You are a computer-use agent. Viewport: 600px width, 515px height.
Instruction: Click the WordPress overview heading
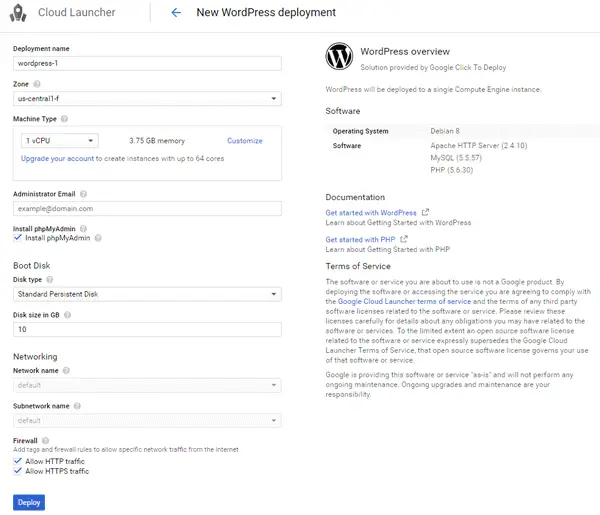[405, 52]
